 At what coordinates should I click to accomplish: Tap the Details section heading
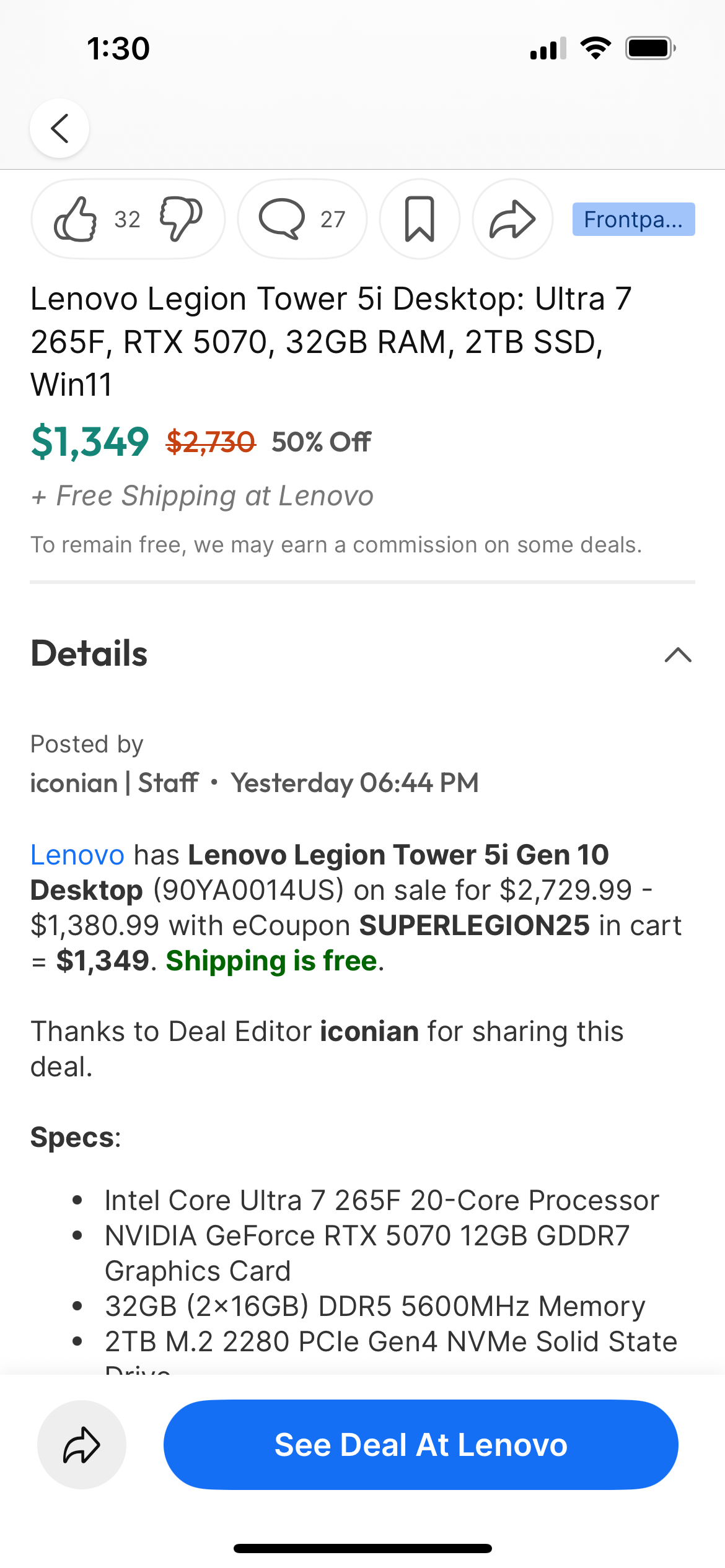click(89, 654)
